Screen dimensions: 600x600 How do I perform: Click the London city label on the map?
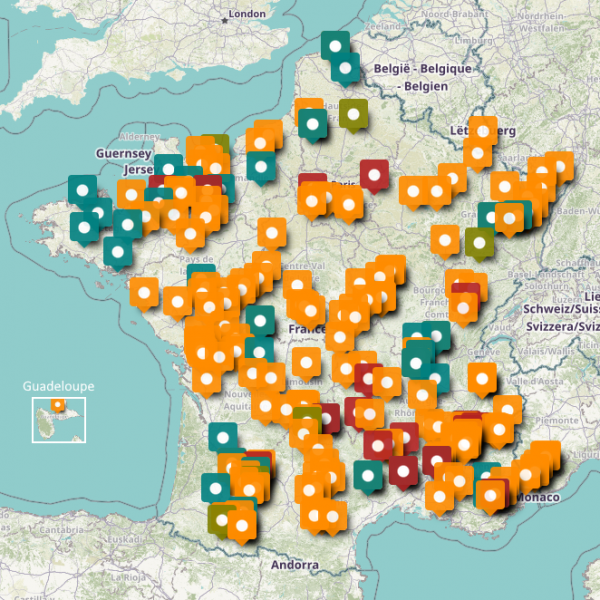(x=247, y=14)
